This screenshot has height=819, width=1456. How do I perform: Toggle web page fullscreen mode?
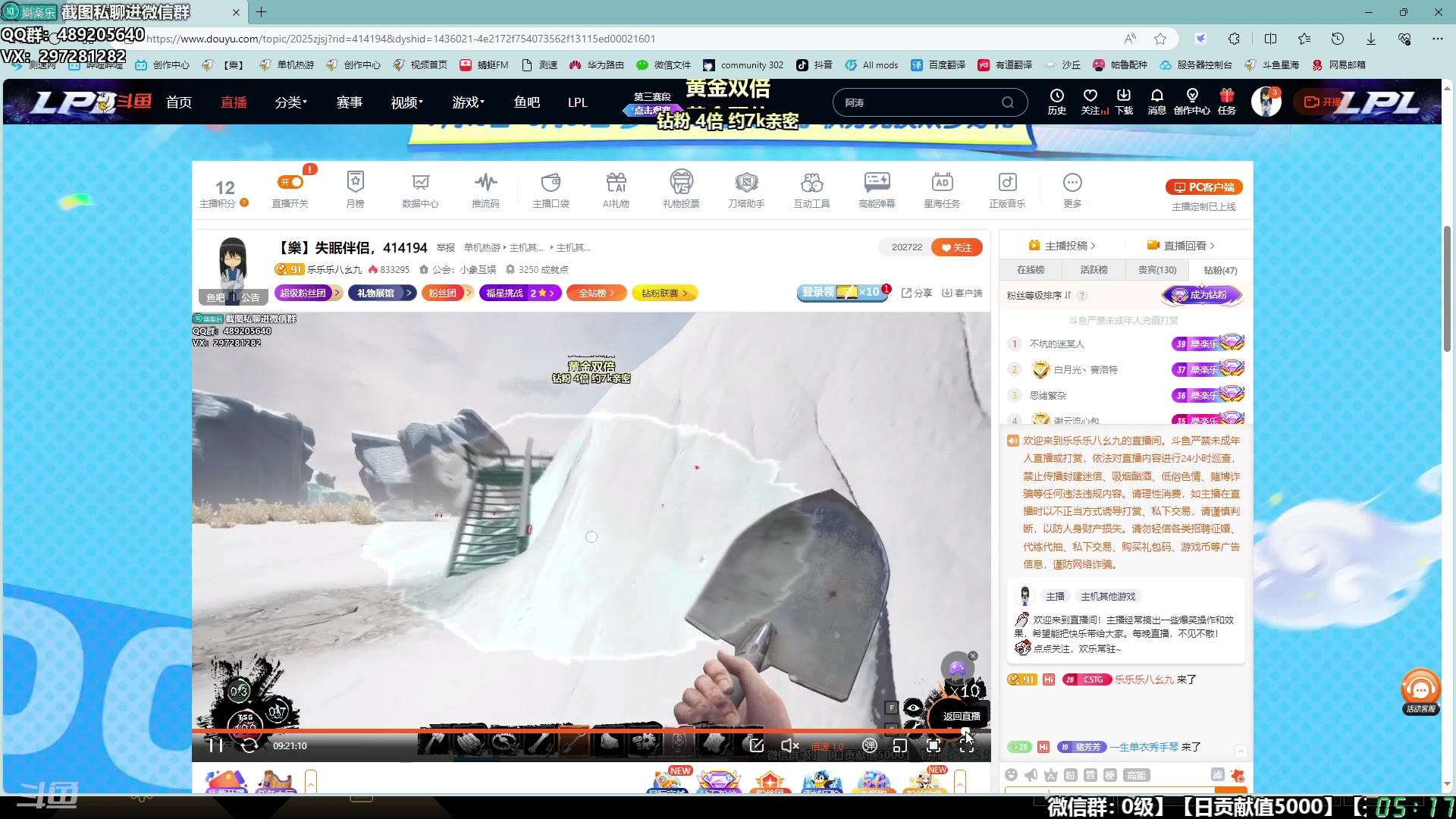[934, 745]
